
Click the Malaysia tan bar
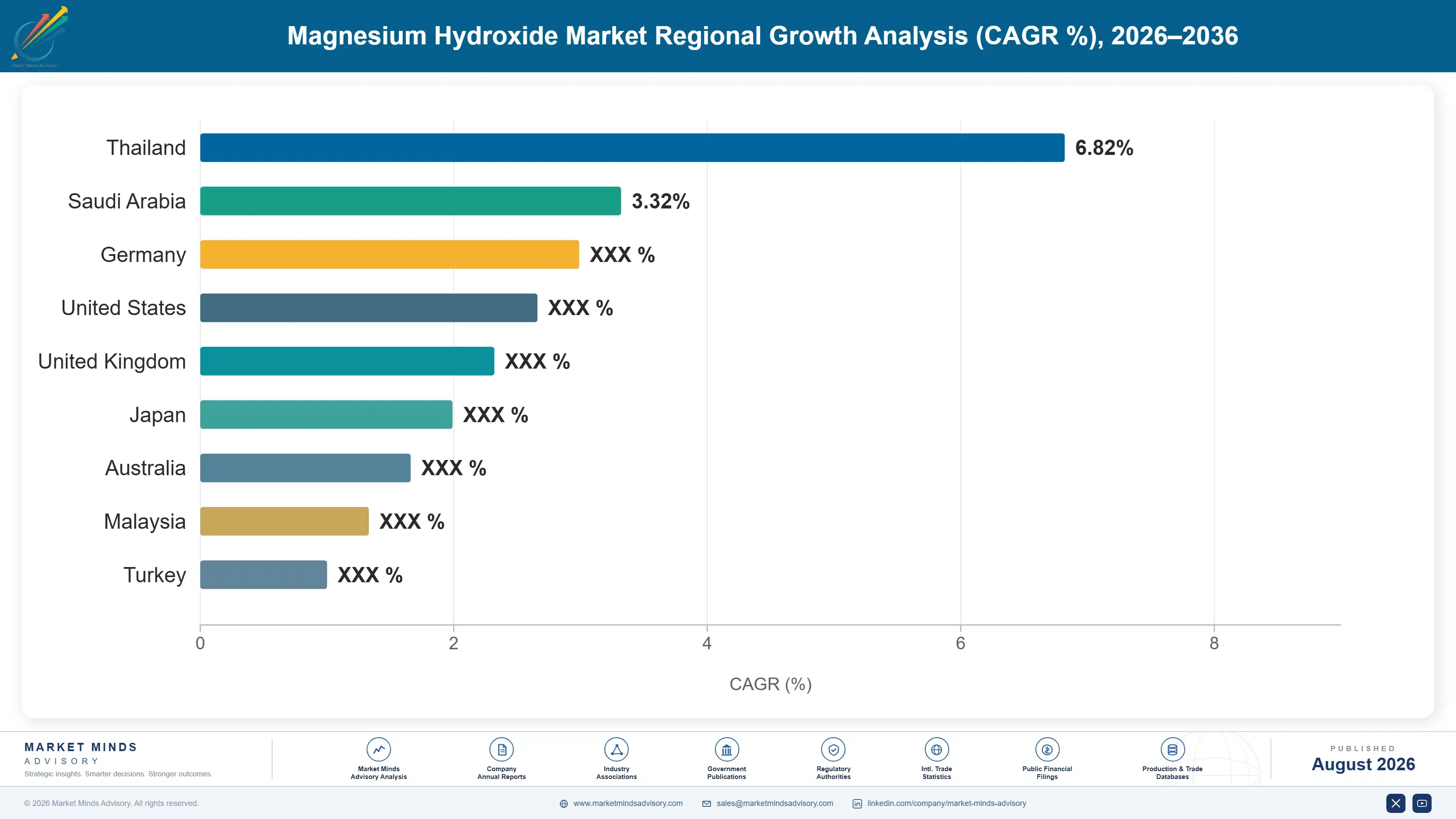(284, 521)
